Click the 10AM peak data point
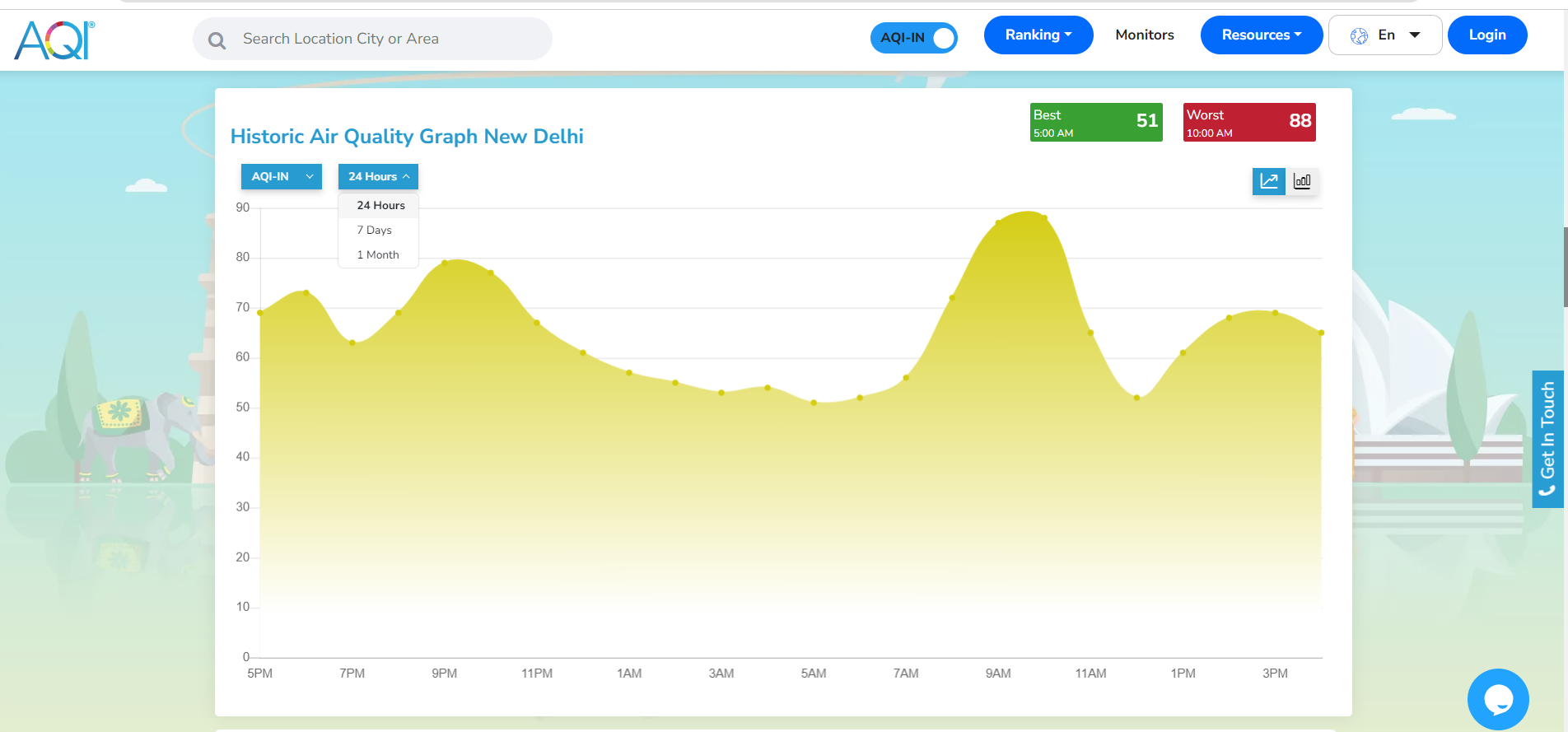The width and height of the screenshot is (1568, 732). click(1044, 218)
